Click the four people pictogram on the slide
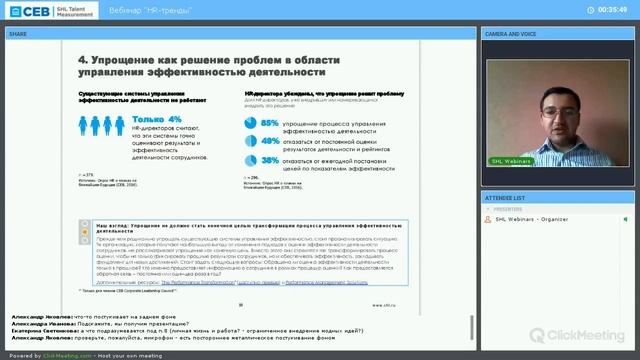This screenshot has width=640, height=360. [101, 126]
